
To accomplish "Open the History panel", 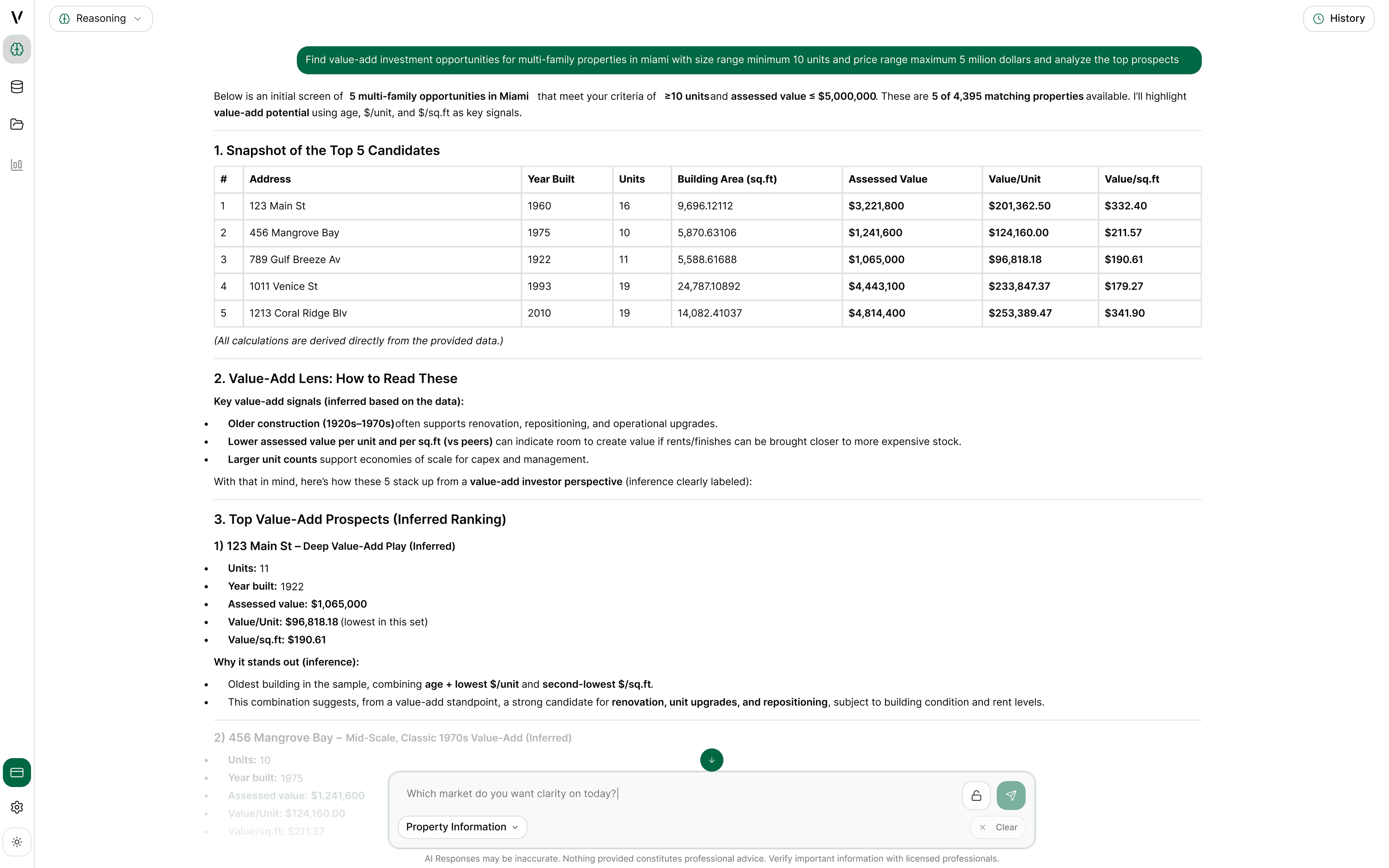I will 1339,18.
